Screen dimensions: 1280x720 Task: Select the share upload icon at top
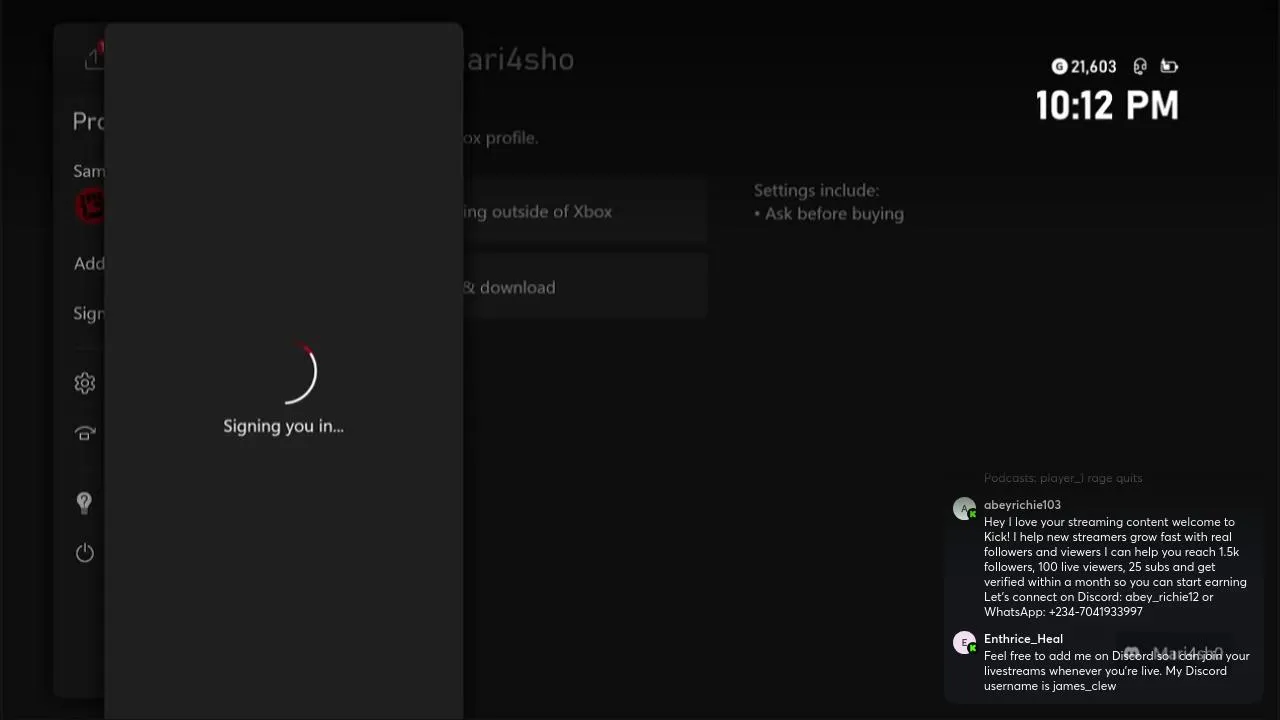pos(94,57)
